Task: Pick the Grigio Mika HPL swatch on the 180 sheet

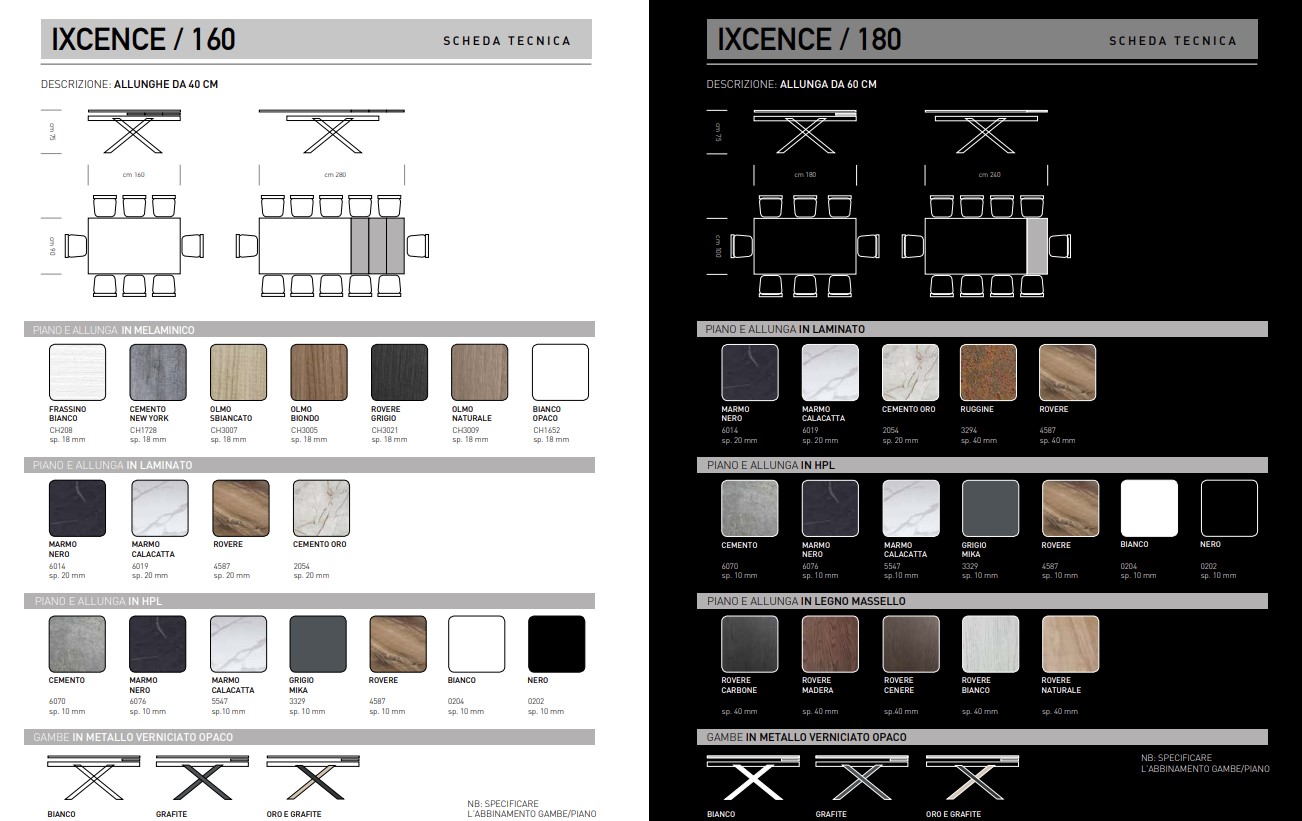Action: [990, 508]
